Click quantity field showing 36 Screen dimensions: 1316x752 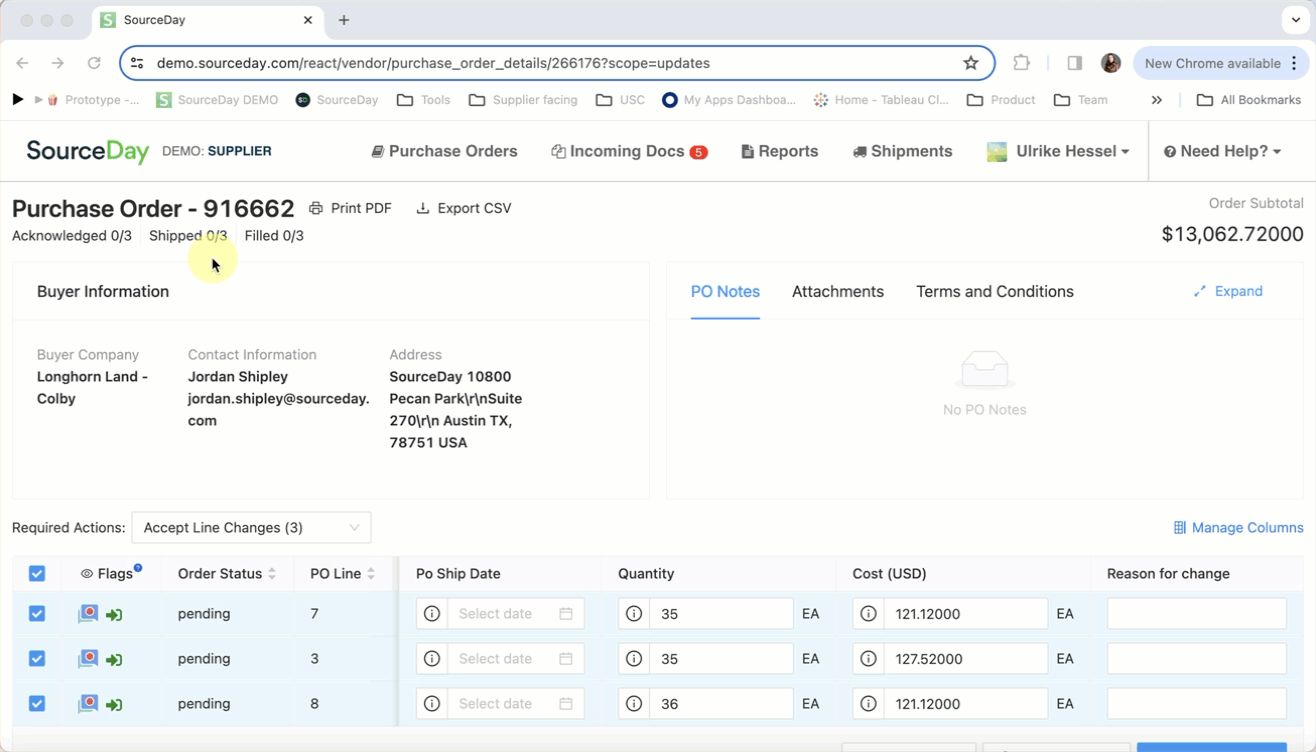click(x=721, y=704)
